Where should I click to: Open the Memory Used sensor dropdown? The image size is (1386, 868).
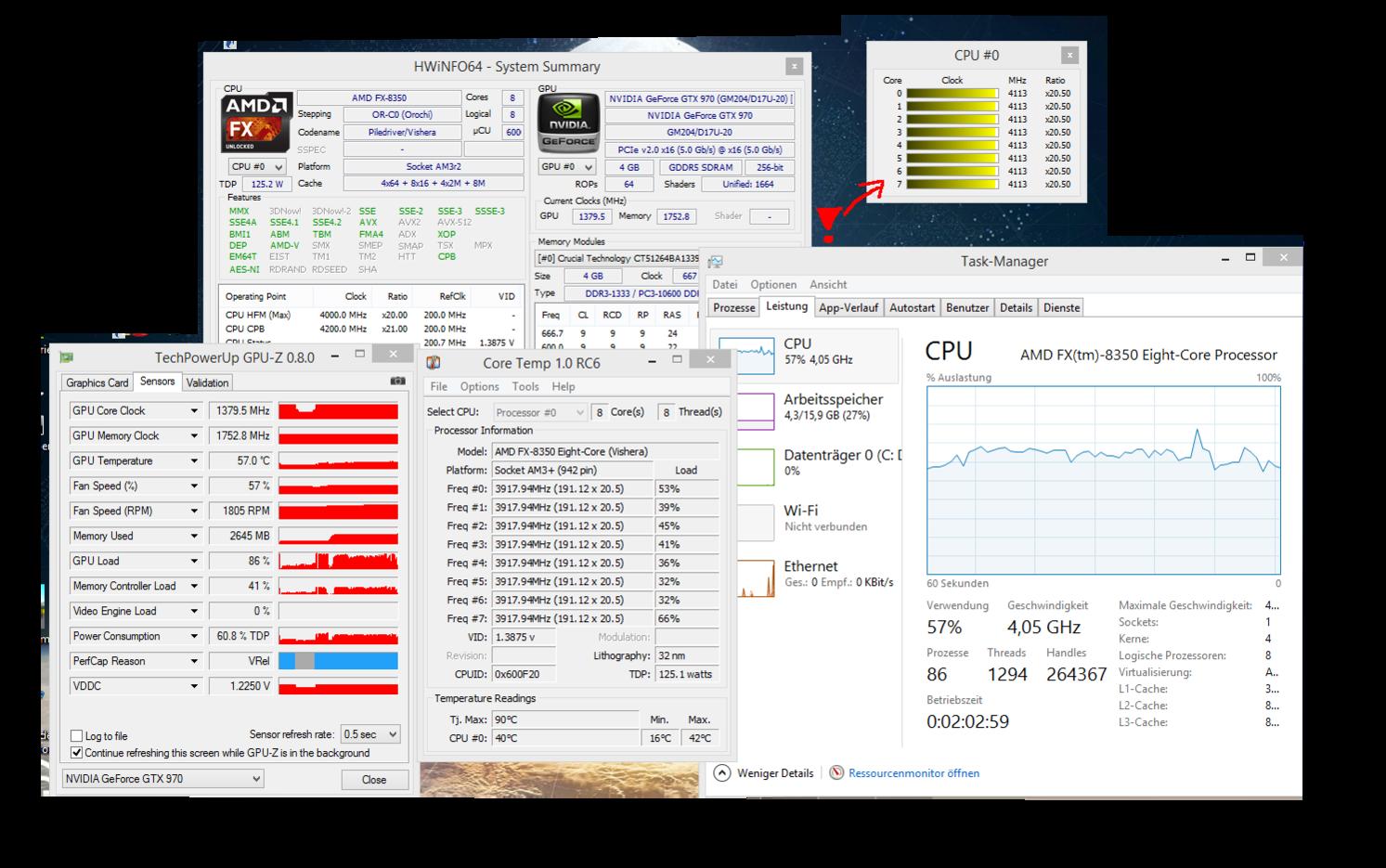click(x=194, y=537)
